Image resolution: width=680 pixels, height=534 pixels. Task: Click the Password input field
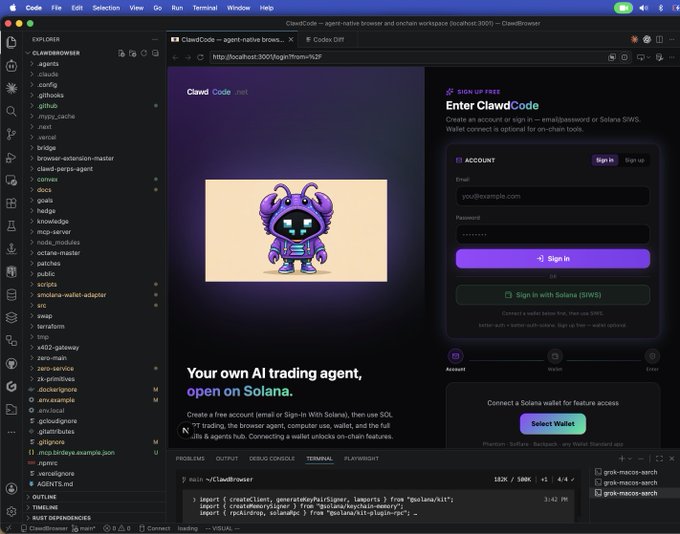click(x=552, y=234)
